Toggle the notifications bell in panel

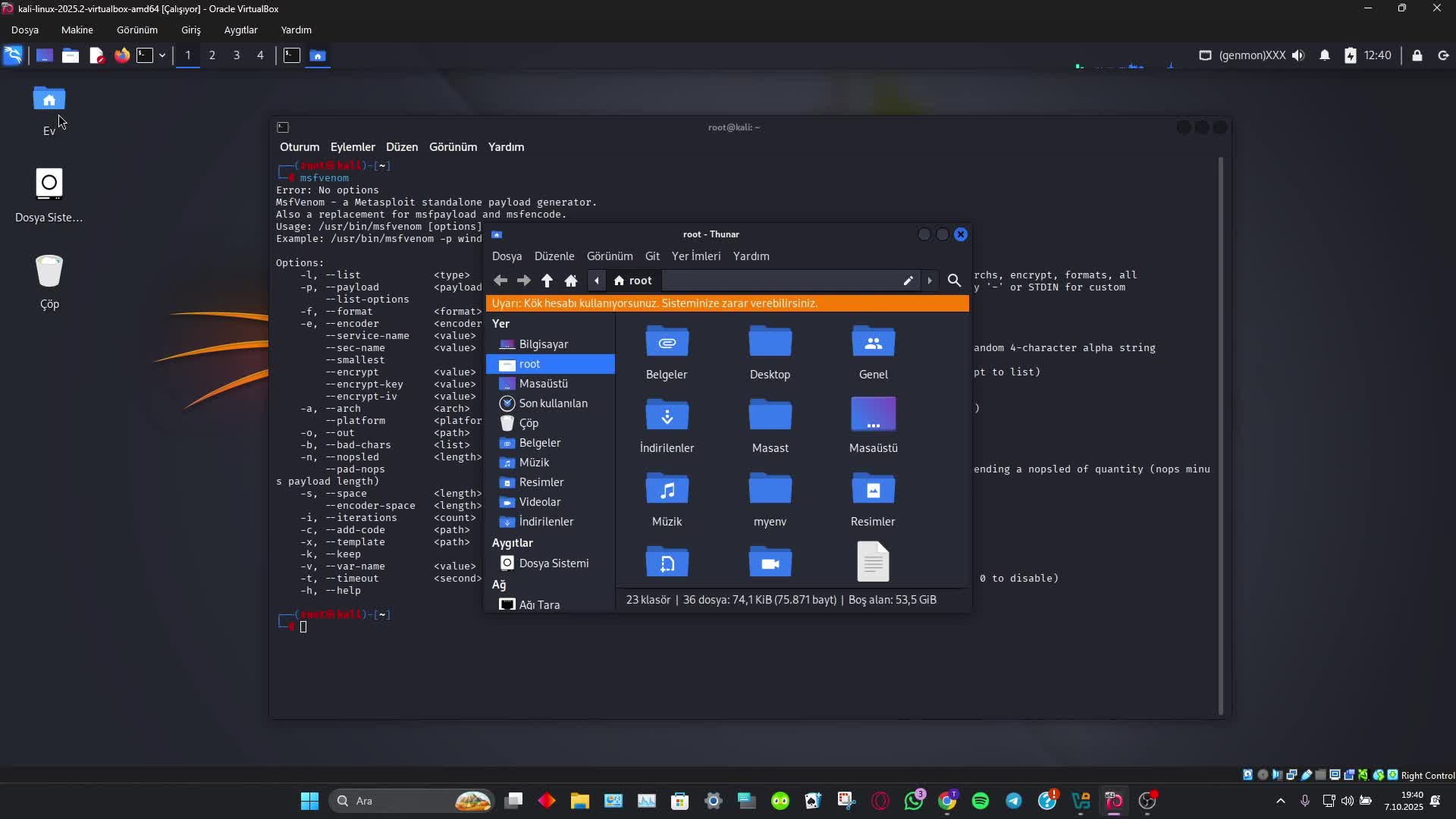(1325, 55)
